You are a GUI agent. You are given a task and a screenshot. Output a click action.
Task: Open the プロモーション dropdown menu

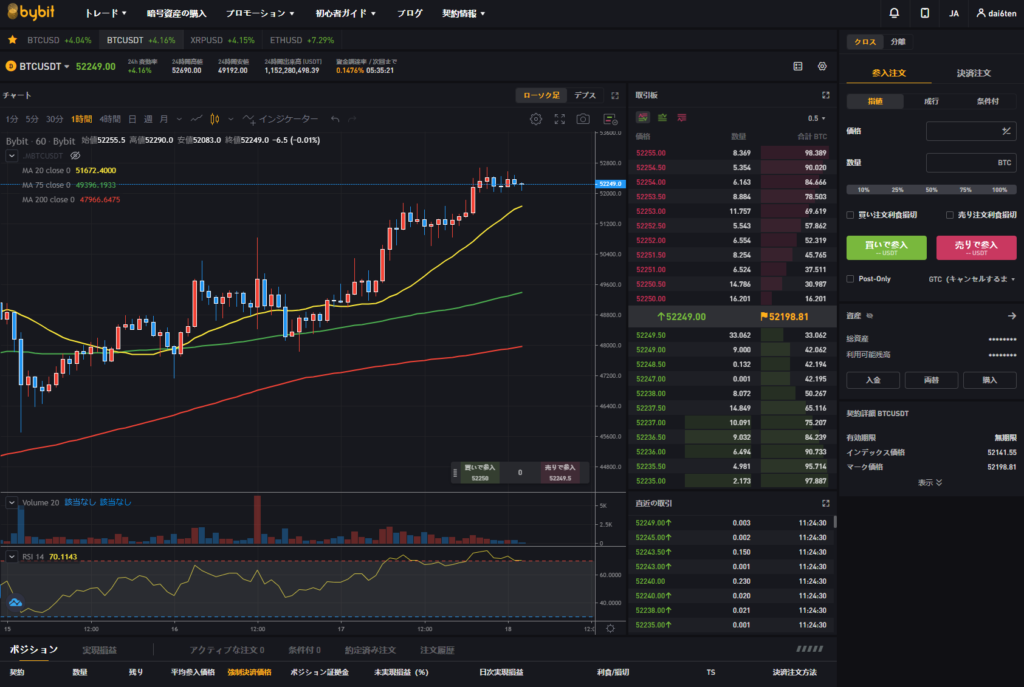(x=260, y=13)
